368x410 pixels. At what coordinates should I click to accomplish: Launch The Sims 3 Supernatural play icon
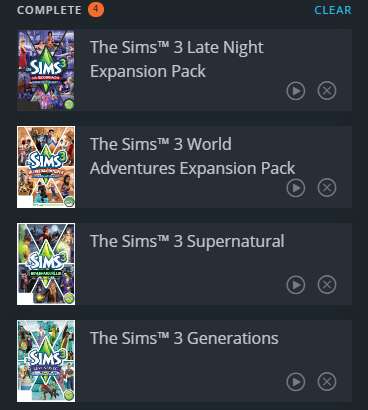point(296,285)
